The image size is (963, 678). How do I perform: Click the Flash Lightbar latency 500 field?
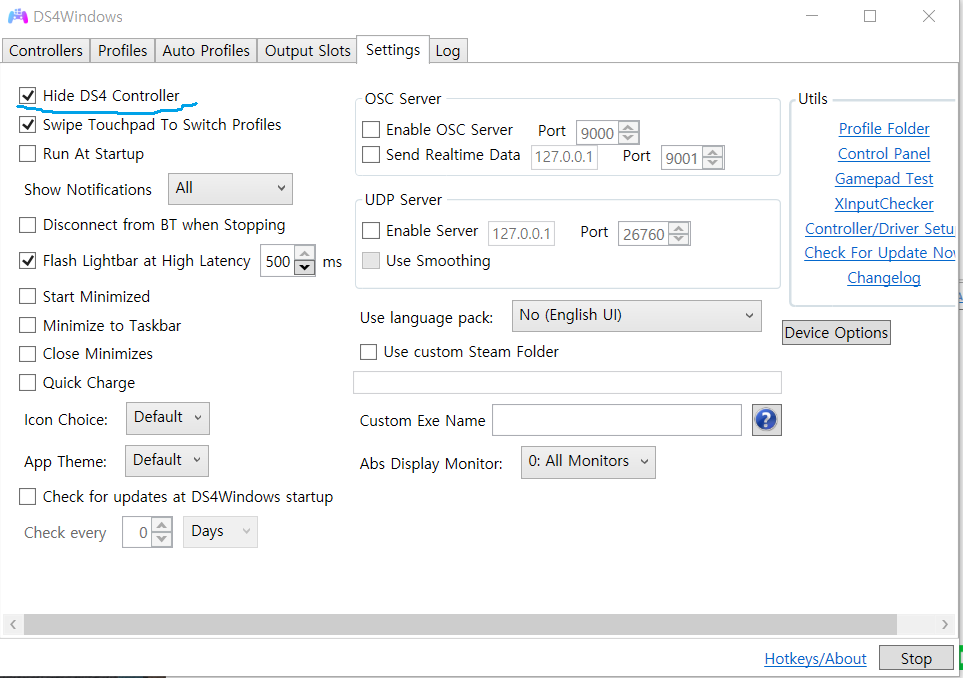278,261
